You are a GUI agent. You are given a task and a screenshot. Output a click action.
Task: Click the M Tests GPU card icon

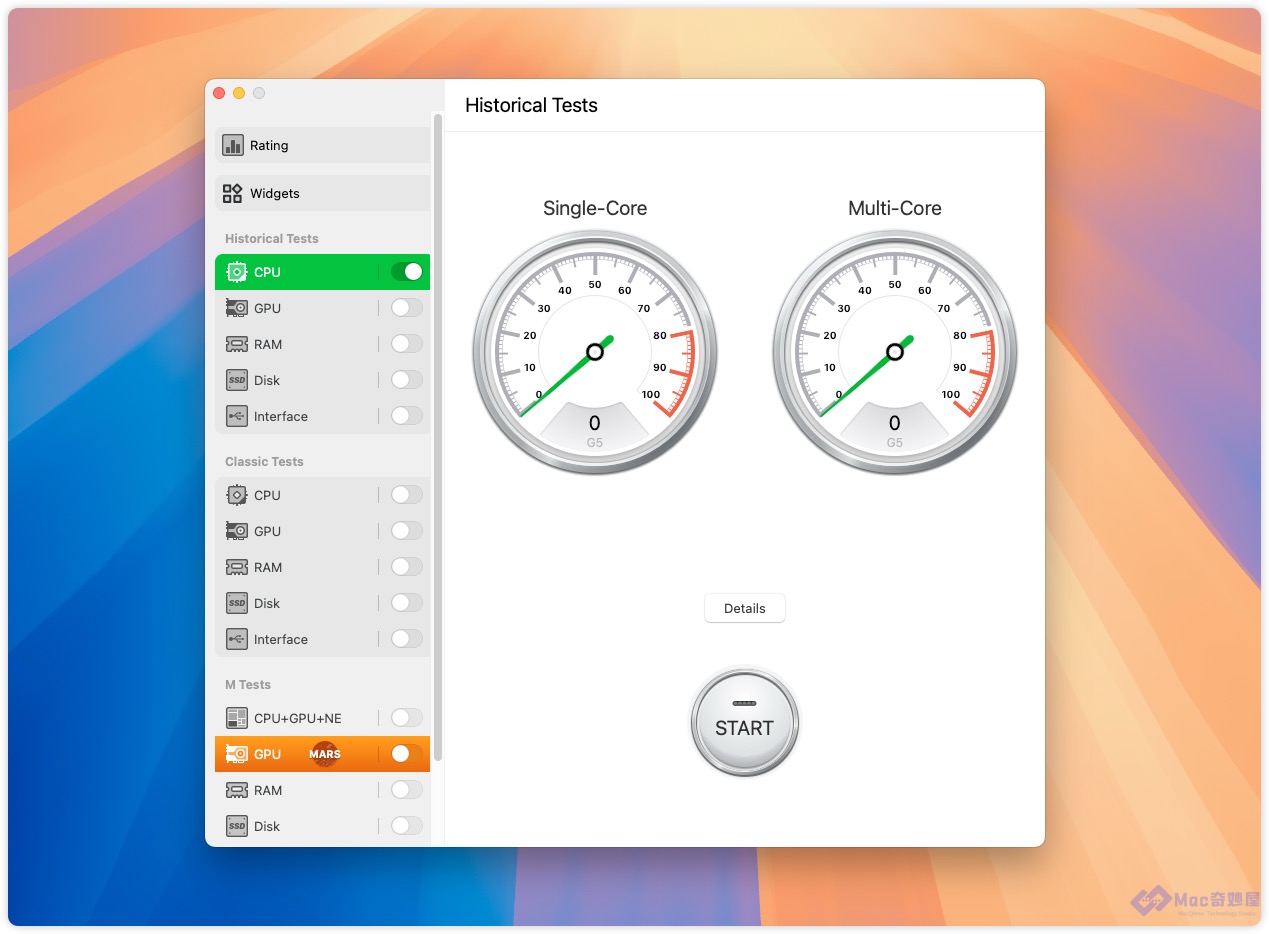coord(237,754)
